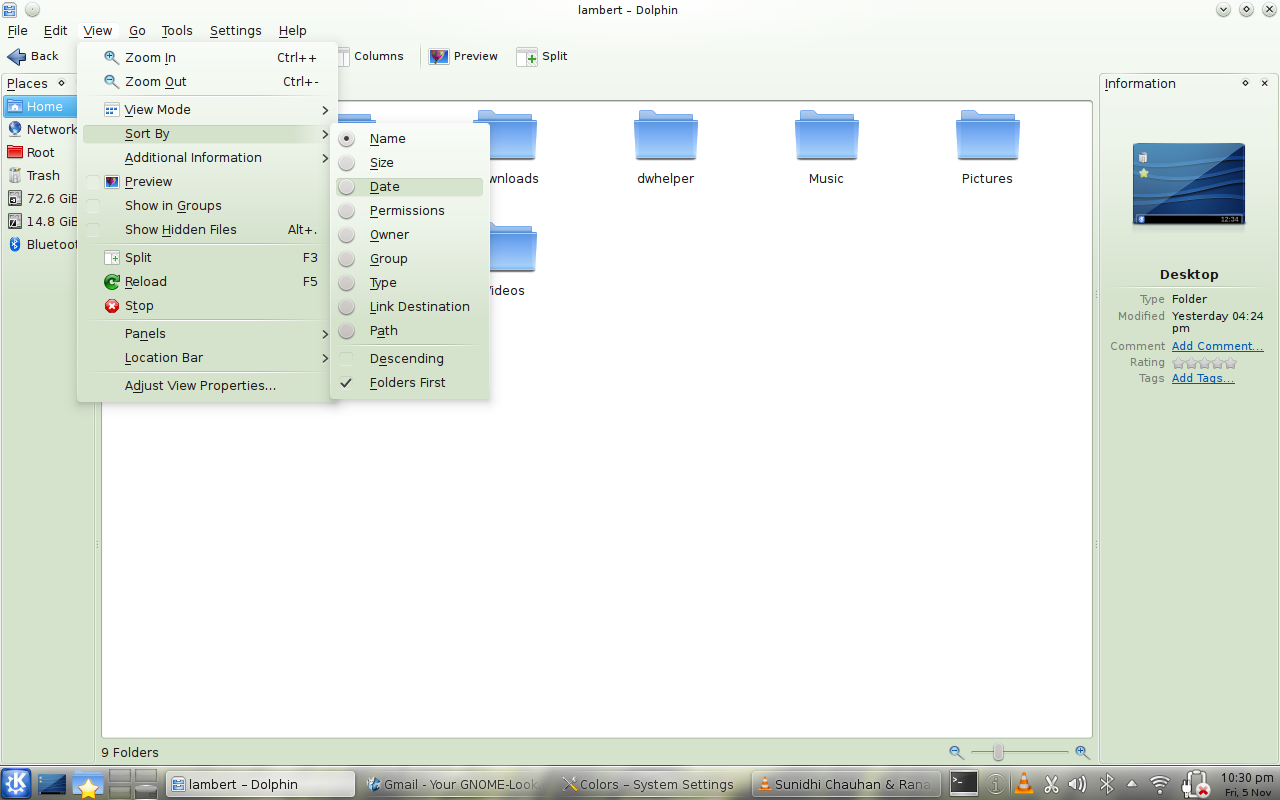Switch to Gmail taskbar window
Viewport: 1280px width, 800px height.
pyautogui.click(x=455, y=784)
